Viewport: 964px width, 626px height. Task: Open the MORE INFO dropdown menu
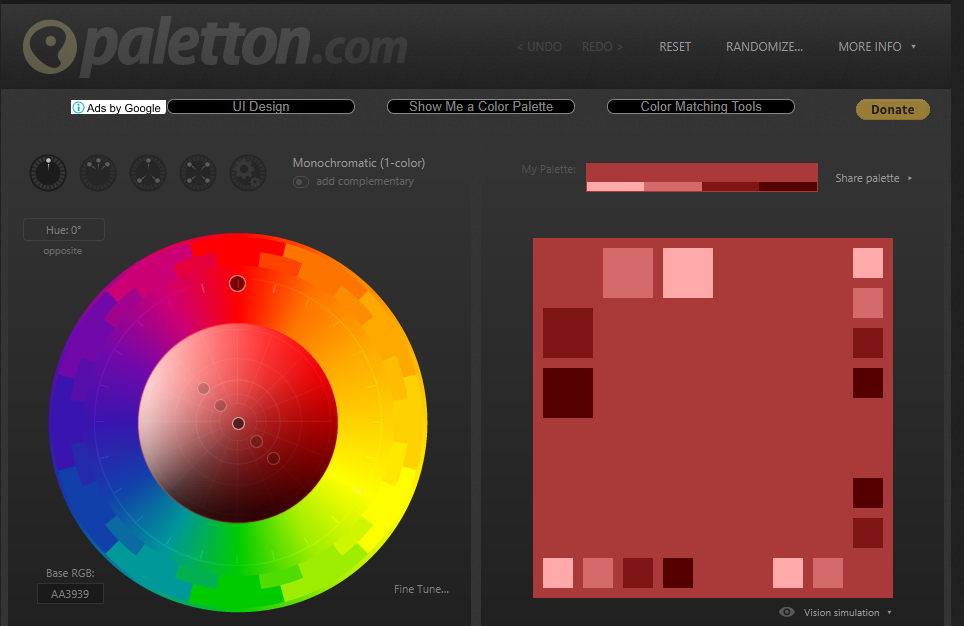click(x=877, y=47)
